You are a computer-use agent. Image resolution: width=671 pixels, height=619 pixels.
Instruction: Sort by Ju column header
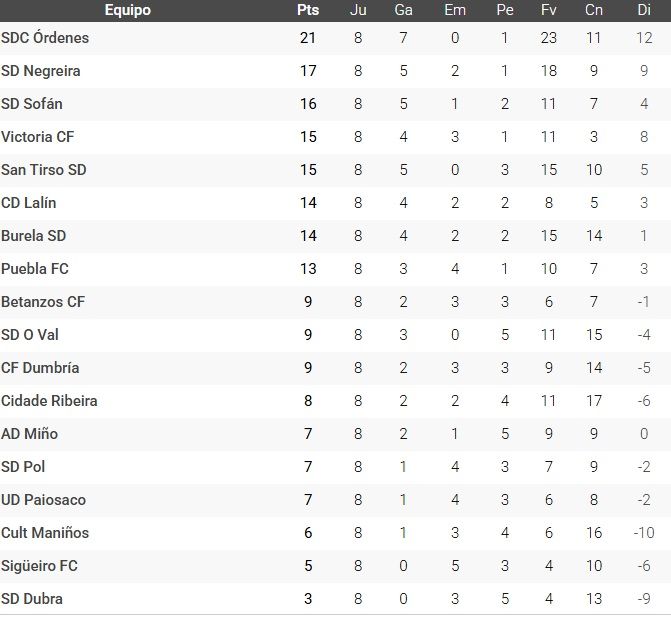point(358,10)
